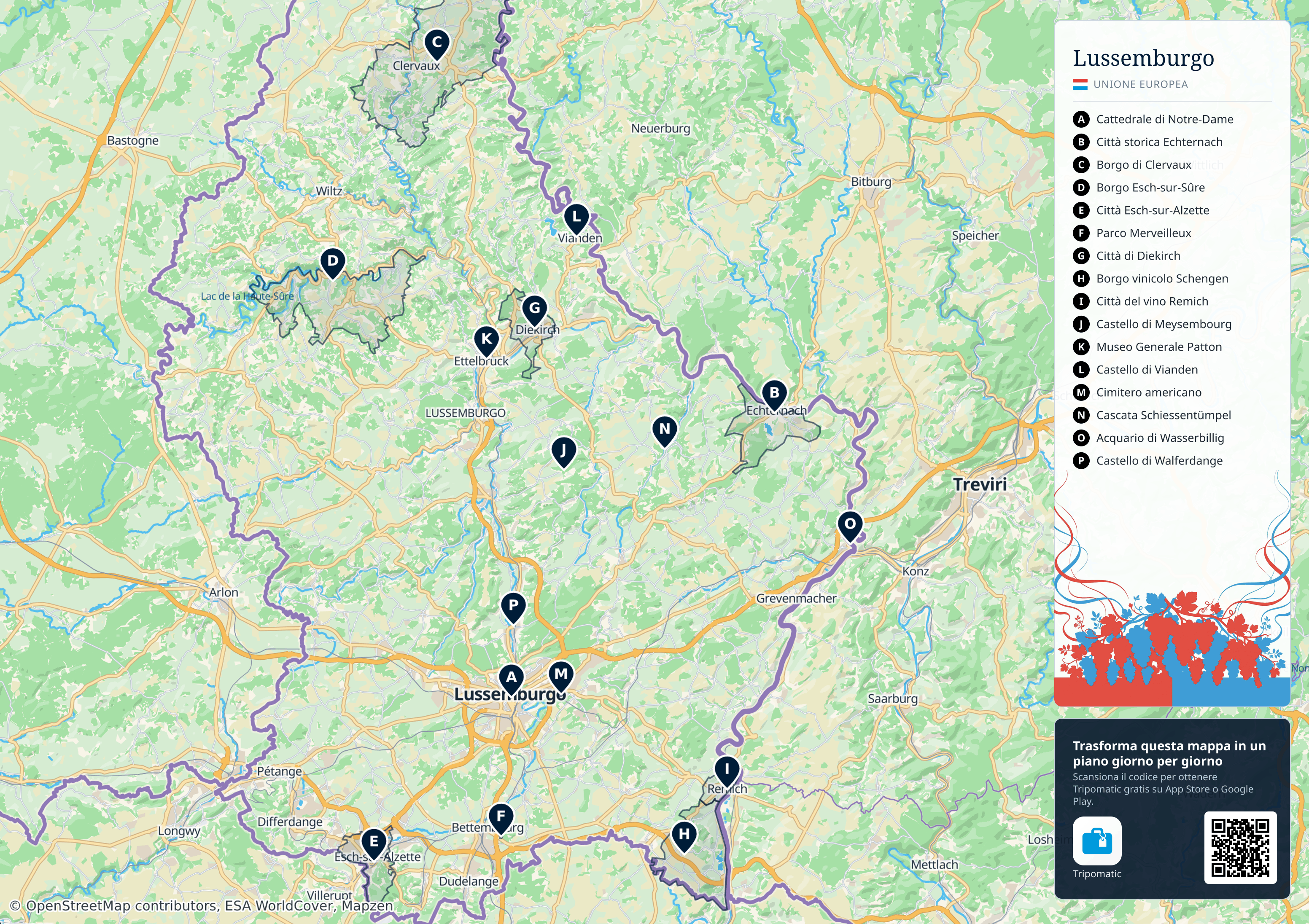Click the UNIONE EUROPEA subtitle
Image resolution: width=1309 pixels, height=924 pixels.
pos(1140,84)
